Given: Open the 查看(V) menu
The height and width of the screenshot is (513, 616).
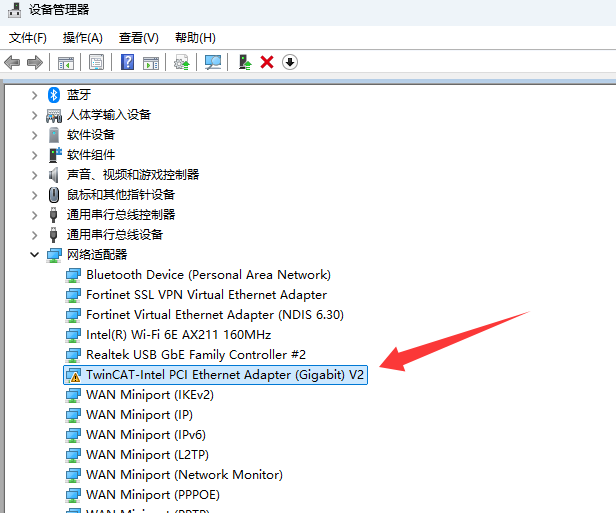Looking at the screenshot, I should [138, 37].
